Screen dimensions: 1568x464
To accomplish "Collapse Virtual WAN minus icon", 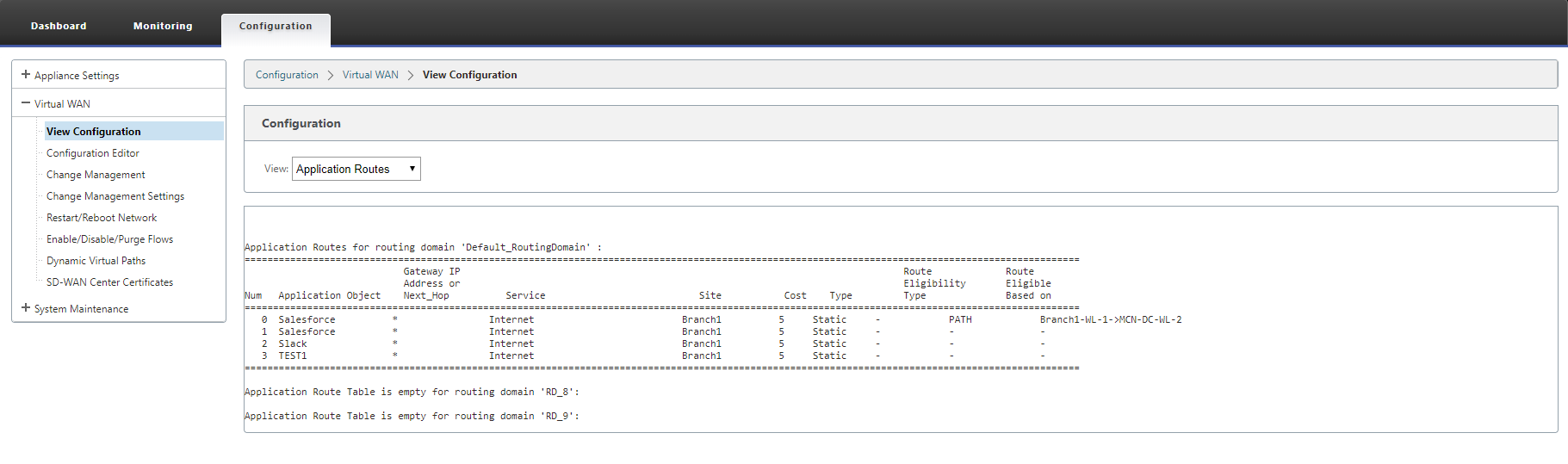I will (26, 103).
